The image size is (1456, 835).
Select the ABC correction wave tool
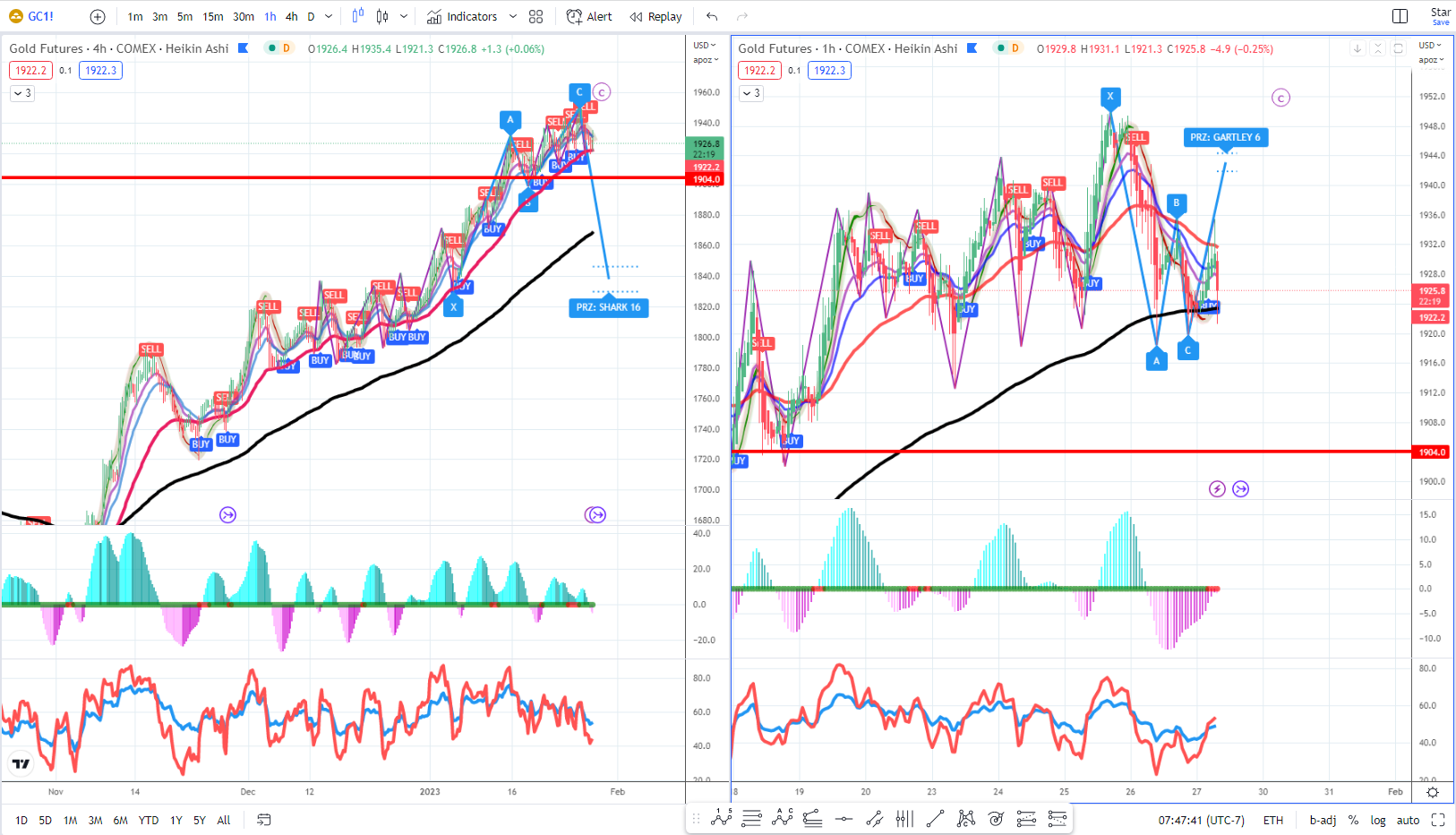(x=783, y=818)
